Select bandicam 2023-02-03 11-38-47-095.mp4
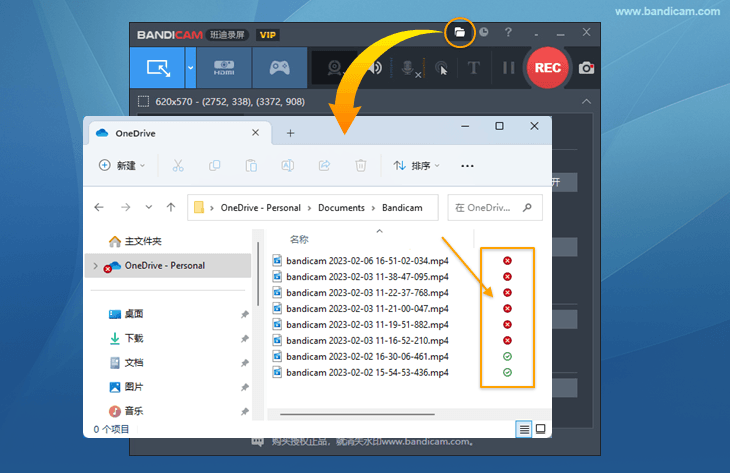The image size is (730, 473). 360,277
